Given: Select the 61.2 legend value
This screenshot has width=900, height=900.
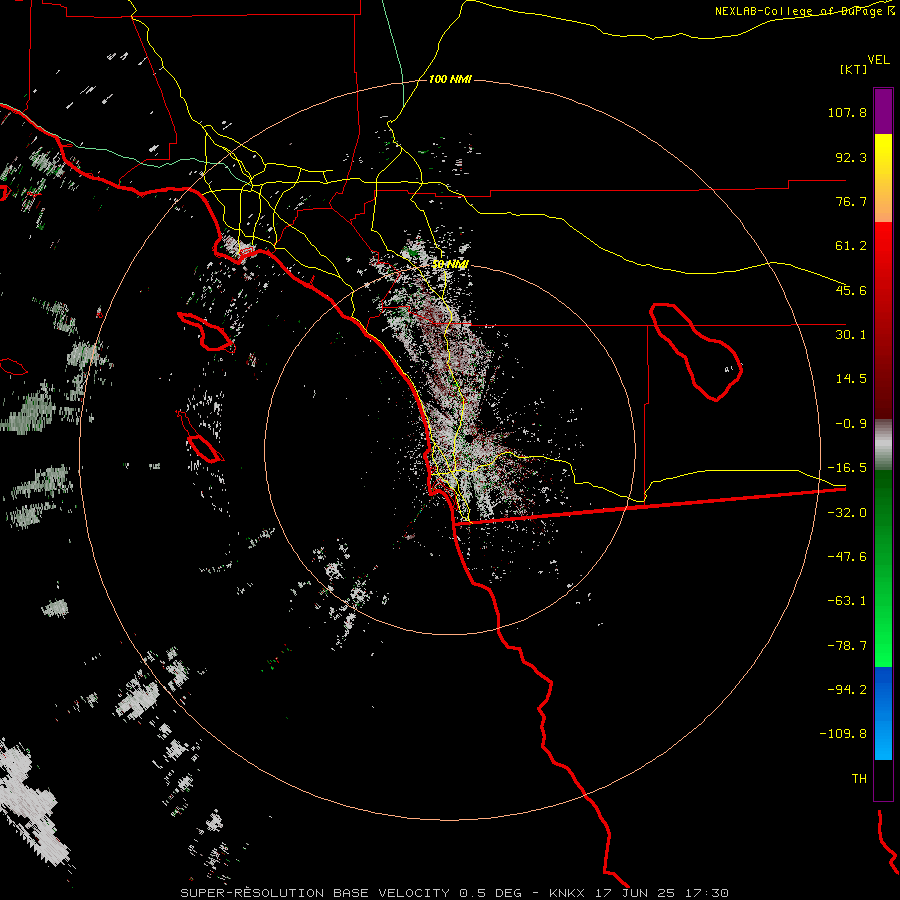Looking at the screenshot, I should click(x=851, y=246).
